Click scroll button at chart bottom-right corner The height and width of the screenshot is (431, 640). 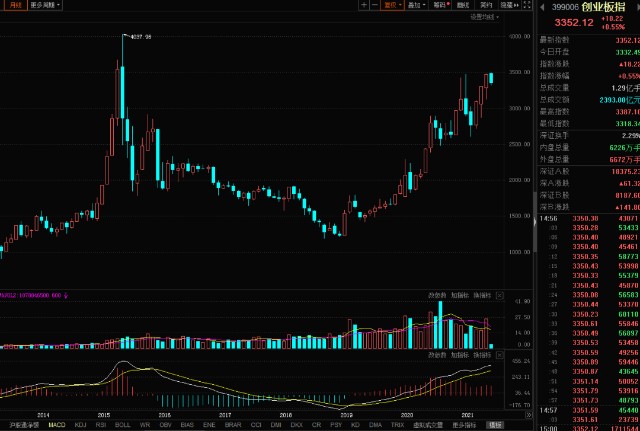[529, 415]
